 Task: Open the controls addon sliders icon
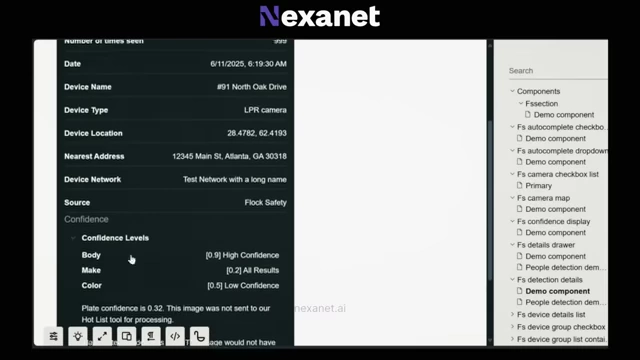[x=53, y=336]
